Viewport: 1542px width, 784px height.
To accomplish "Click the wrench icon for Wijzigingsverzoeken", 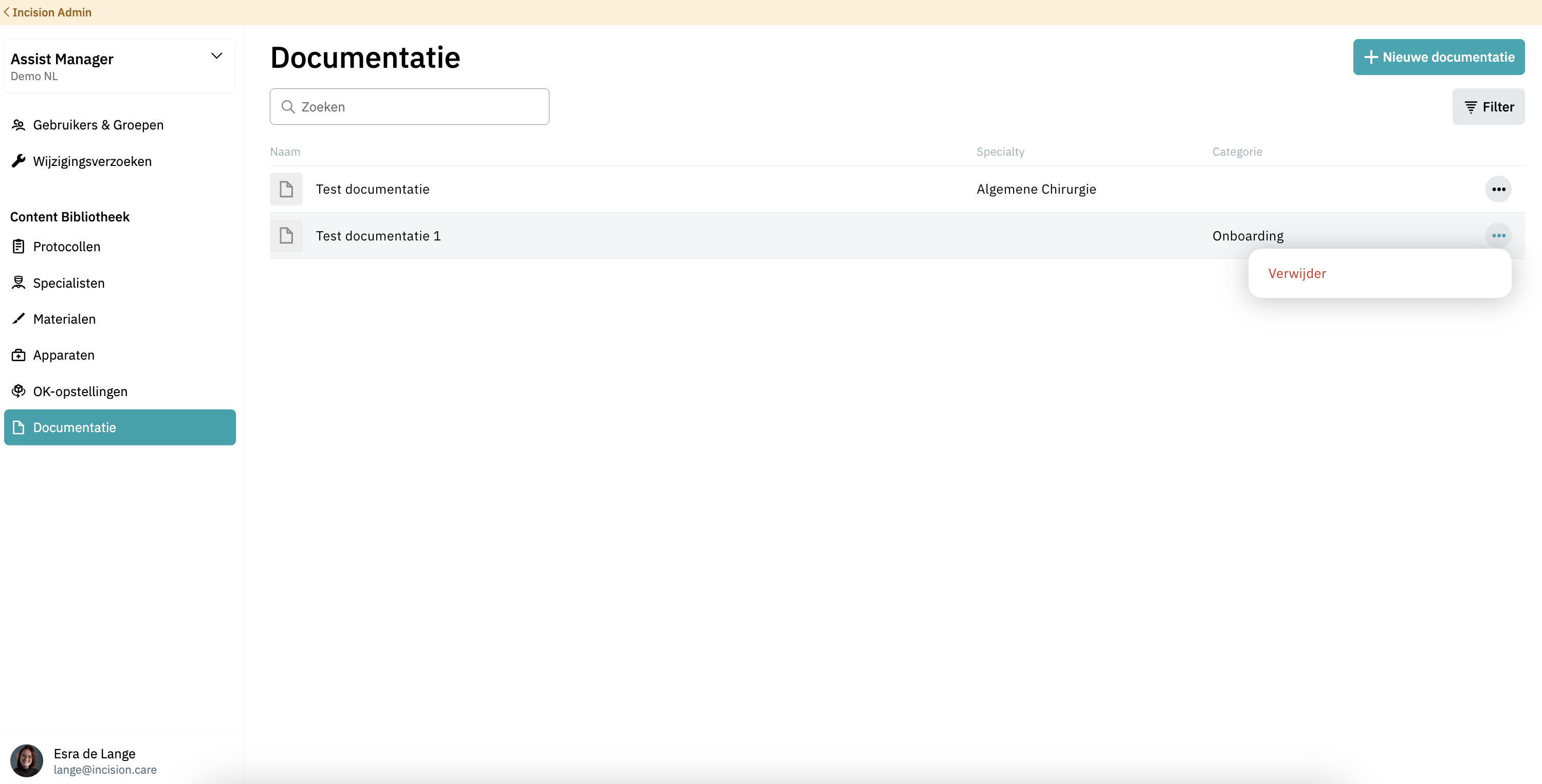I will 19,161.
